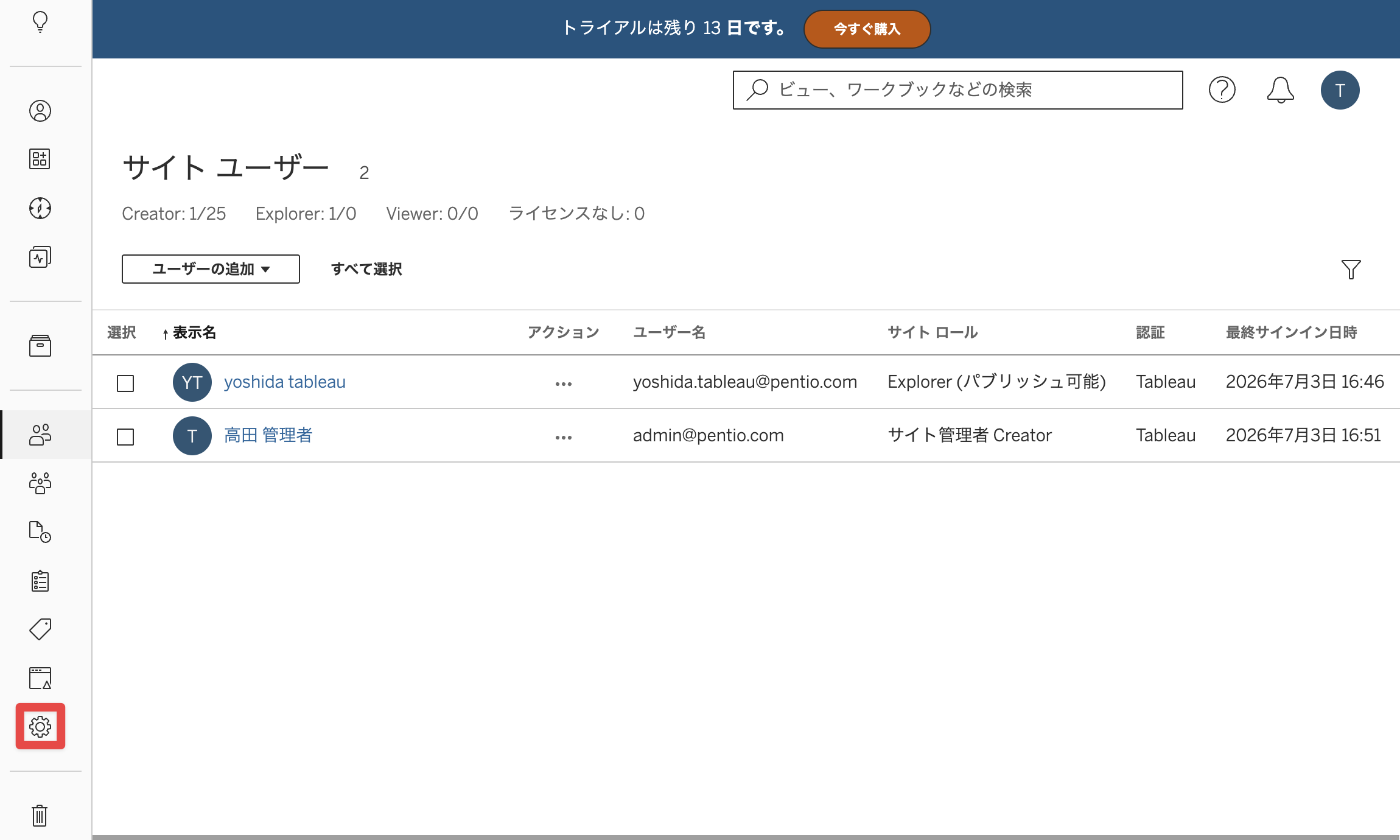The image size is (1400, 840).
Task: Tick the checkbox for yoshida tableau
Action: (125, 383)
